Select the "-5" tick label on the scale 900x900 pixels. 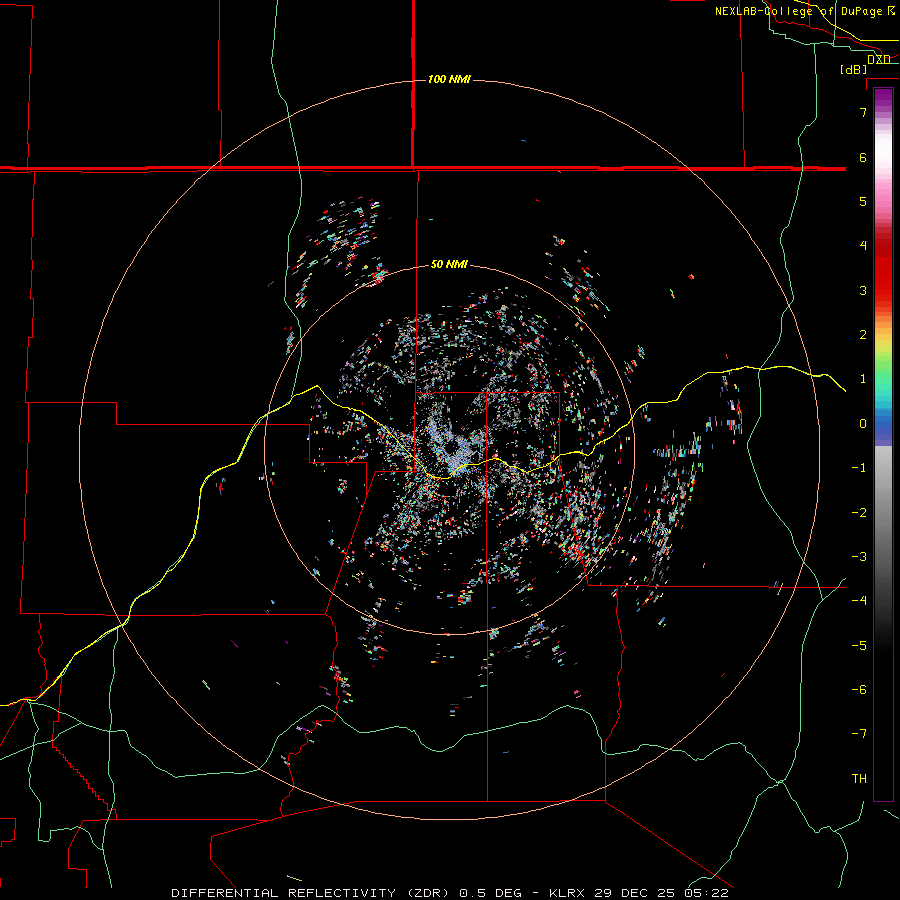(x=859, y=646)
